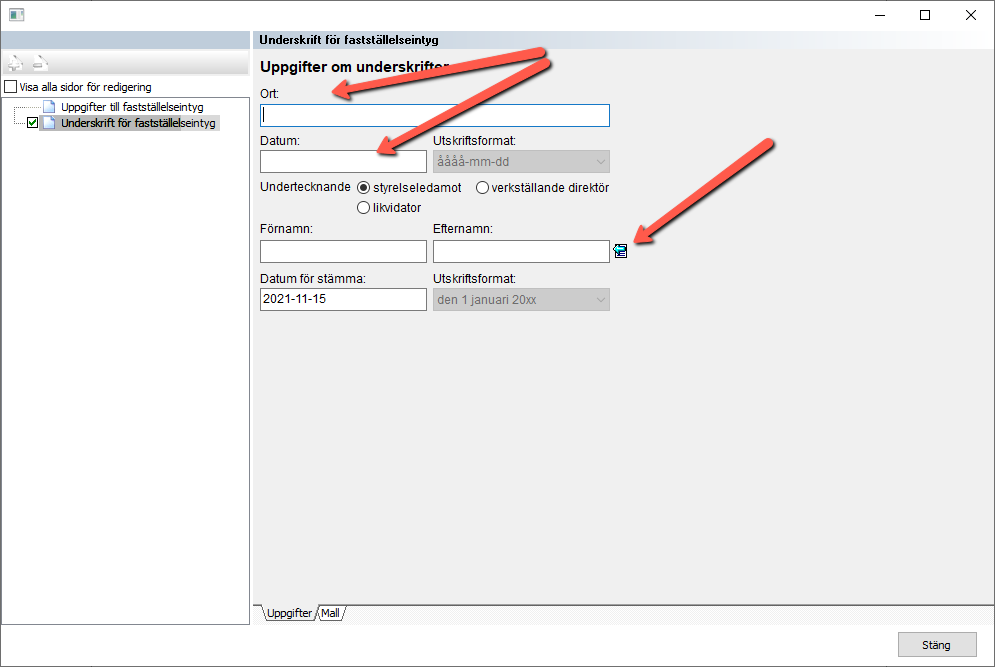
Task: Minimize the window from the title bar
Action: point(880,15)
